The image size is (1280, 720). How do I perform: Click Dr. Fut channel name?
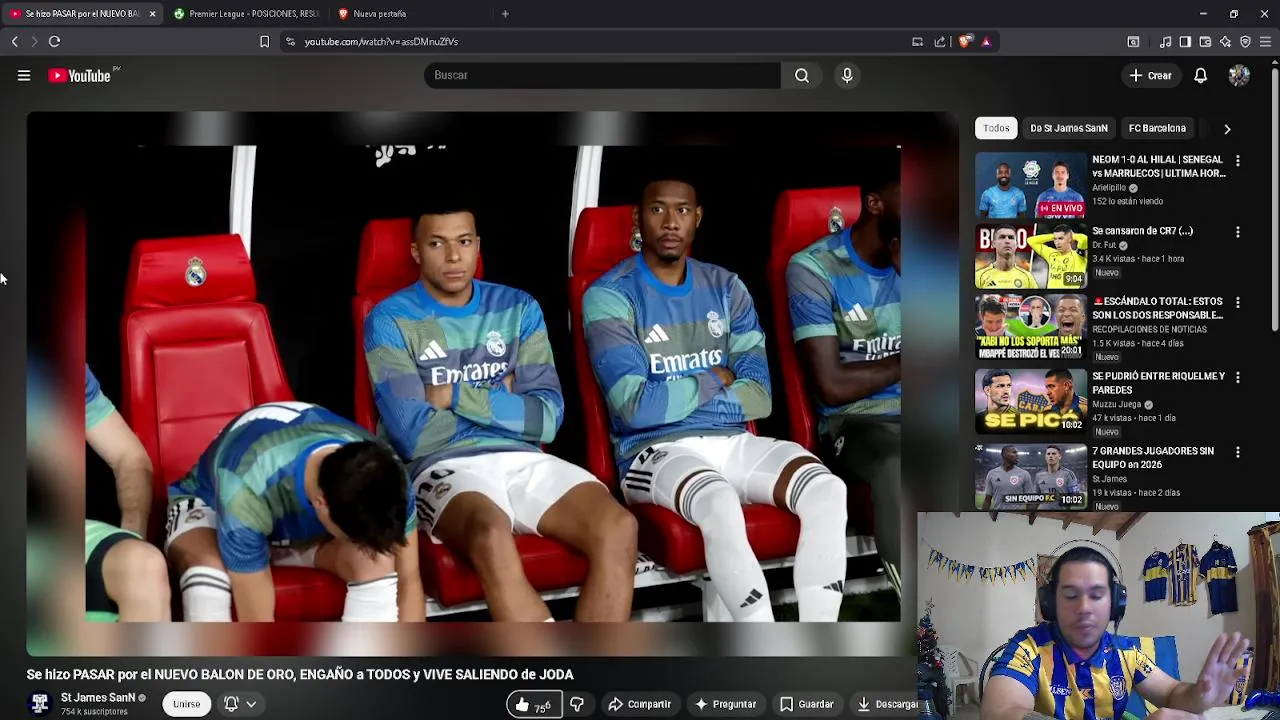click(1104, 245)
